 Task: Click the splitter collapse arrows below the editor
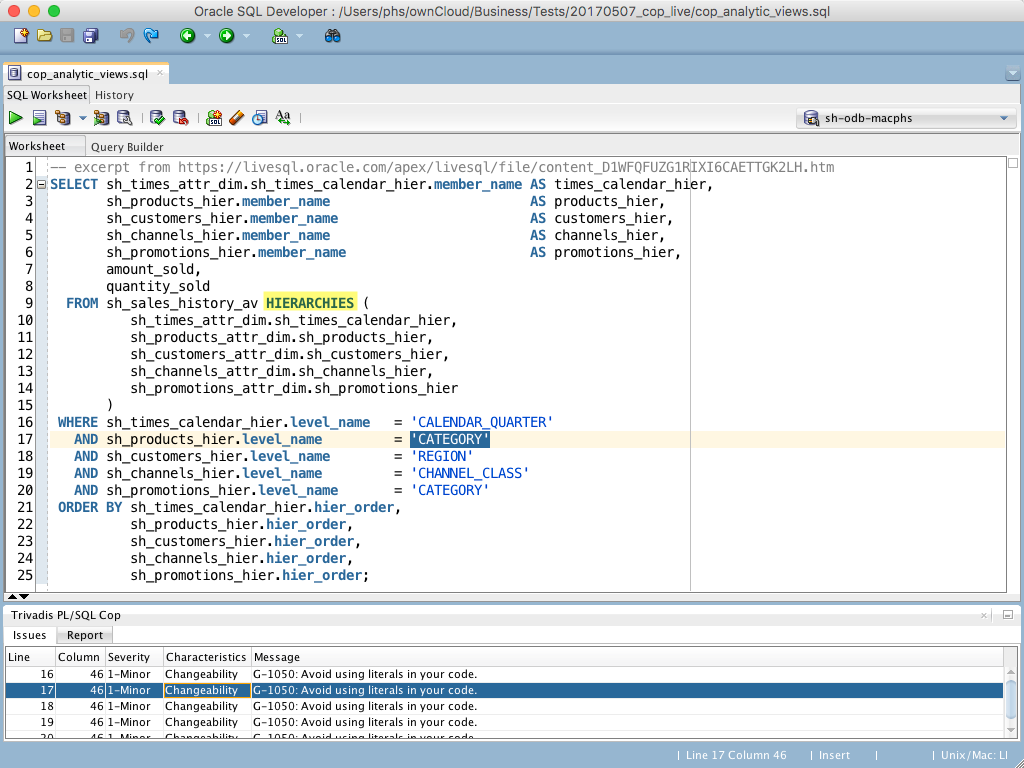pyautogui.click(x=18, y=596)
